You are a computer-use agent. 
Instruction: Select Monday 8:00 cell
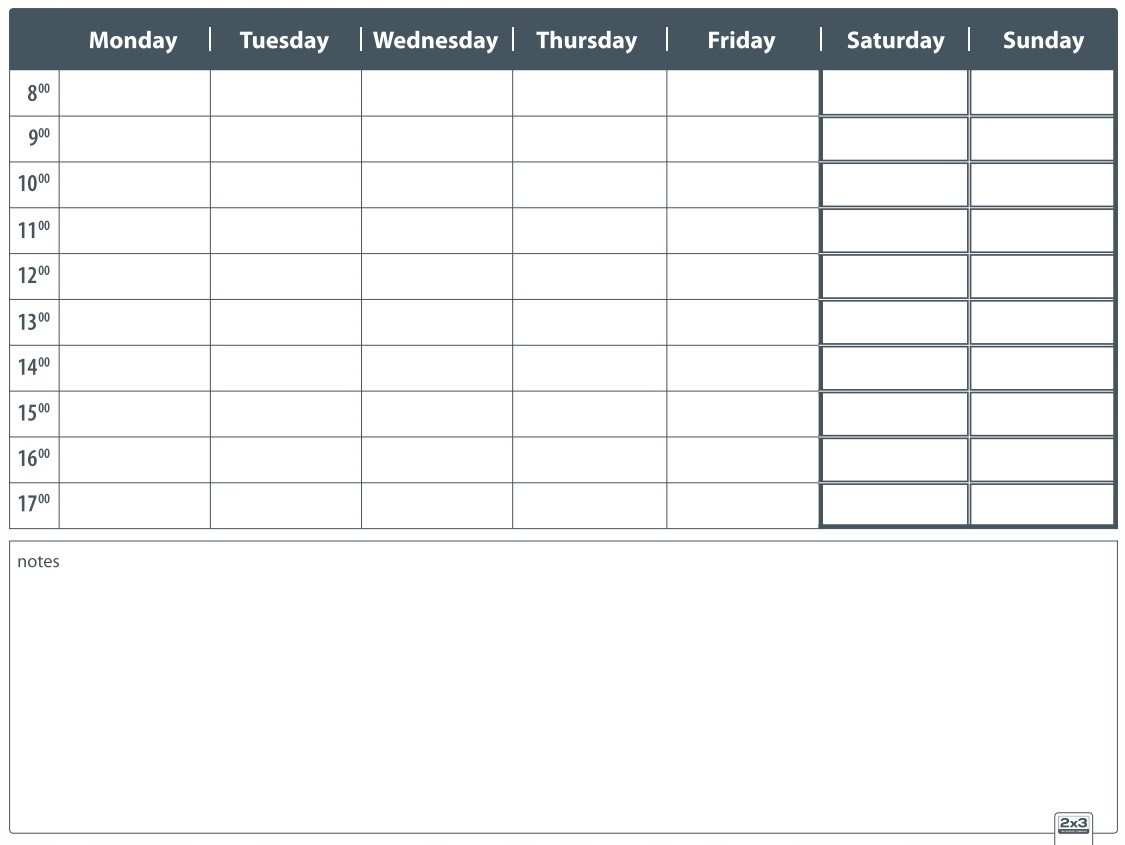(x=135, y=93)
